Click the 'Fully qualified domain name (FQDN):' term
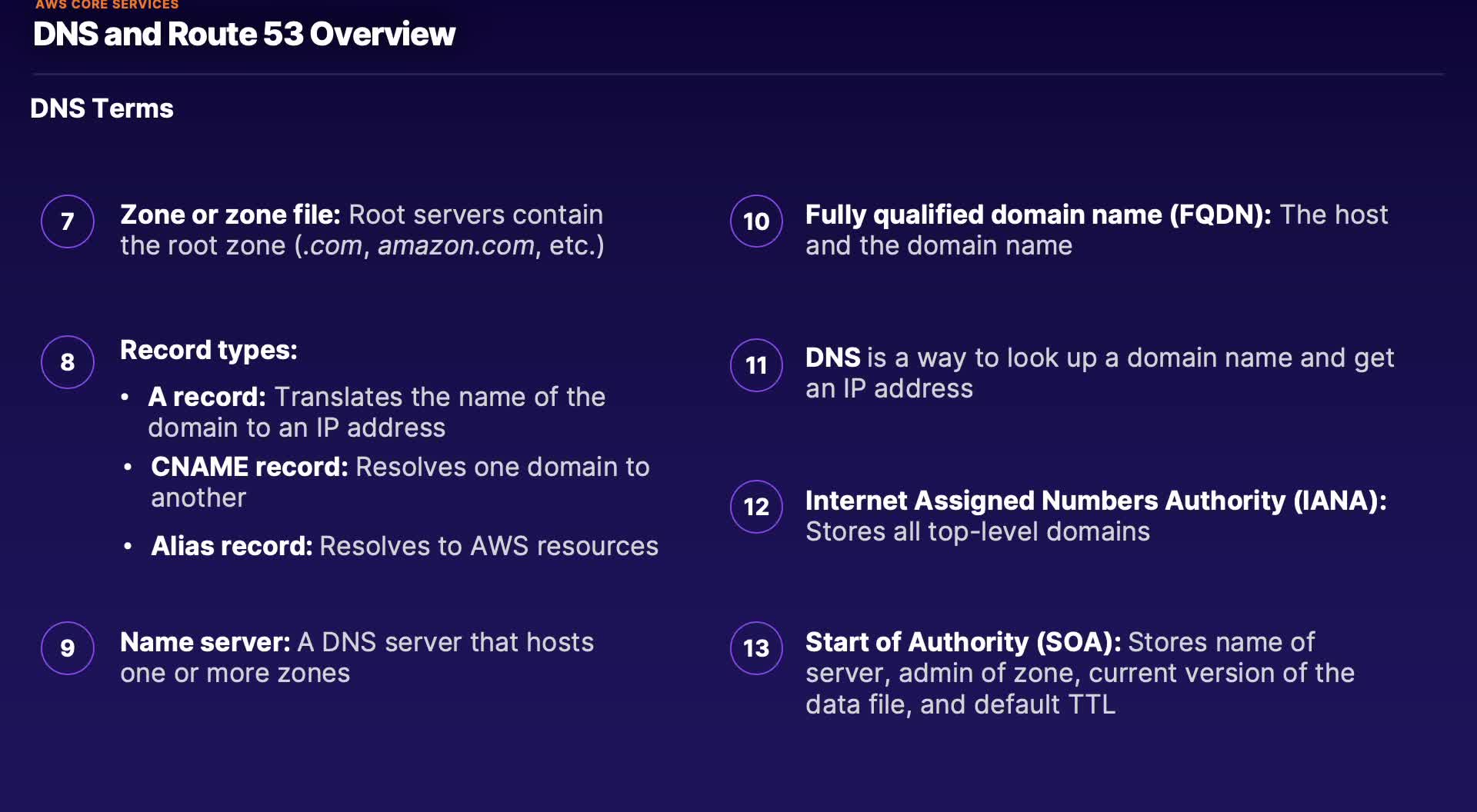The height and width of the screenshot is (812, 1477). coord(1038,215)
